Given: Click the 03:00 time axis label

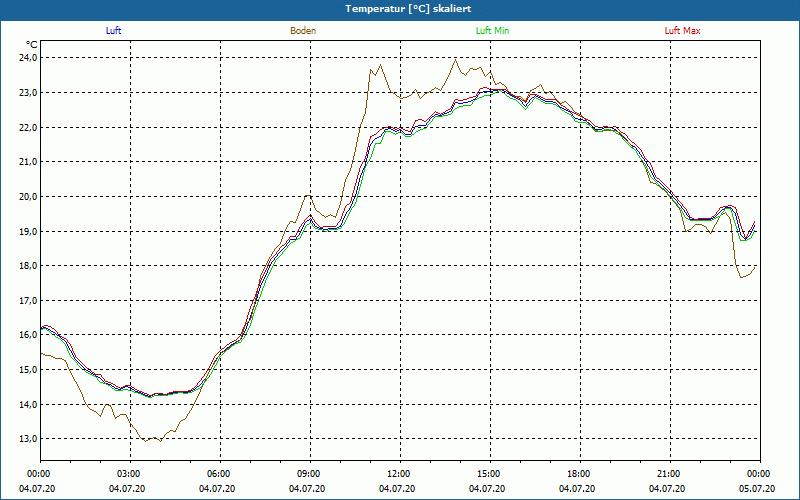Looking at the screenshot, I should coord(131,474).
